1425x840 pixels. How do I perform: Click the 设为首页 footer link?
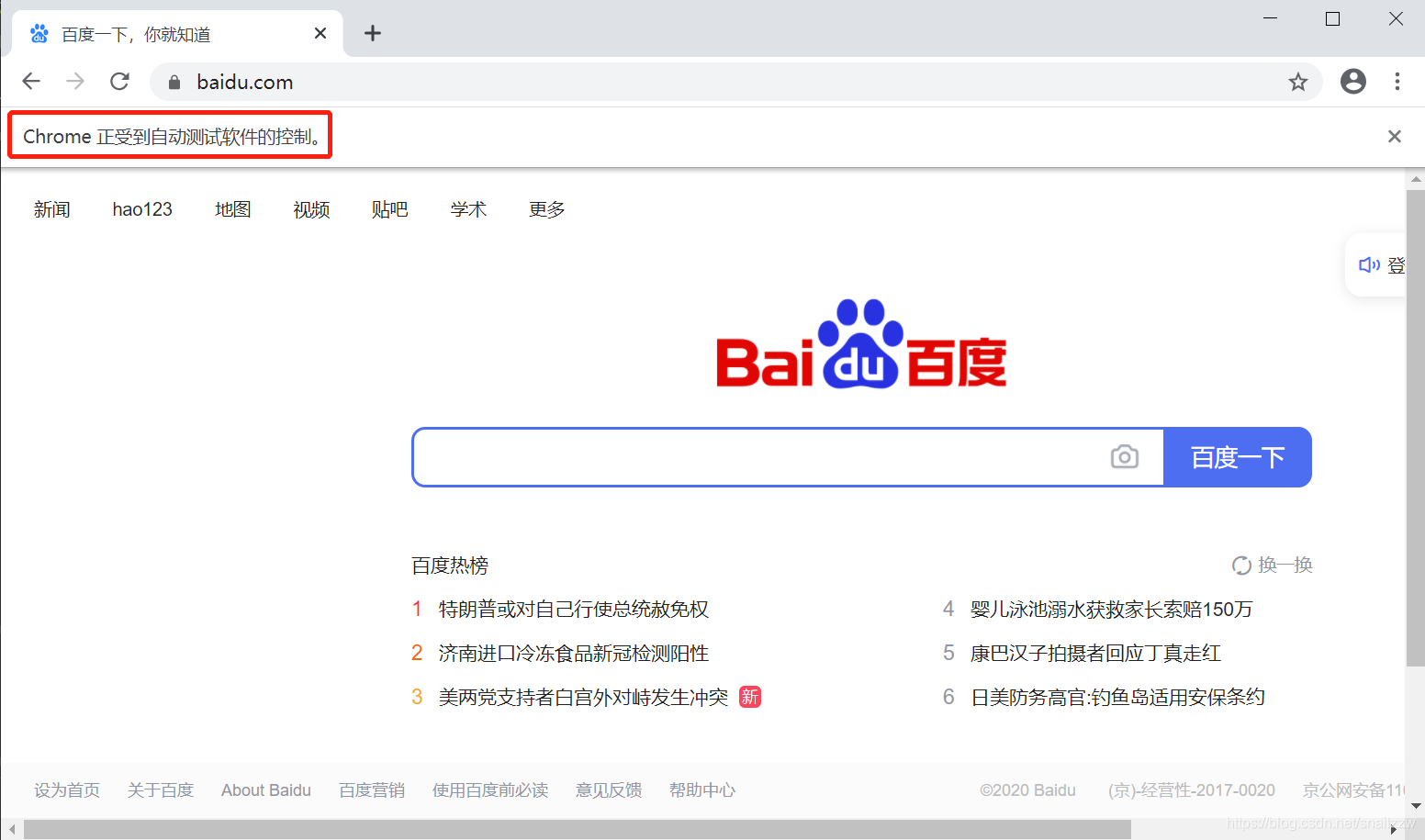(67, 790)
